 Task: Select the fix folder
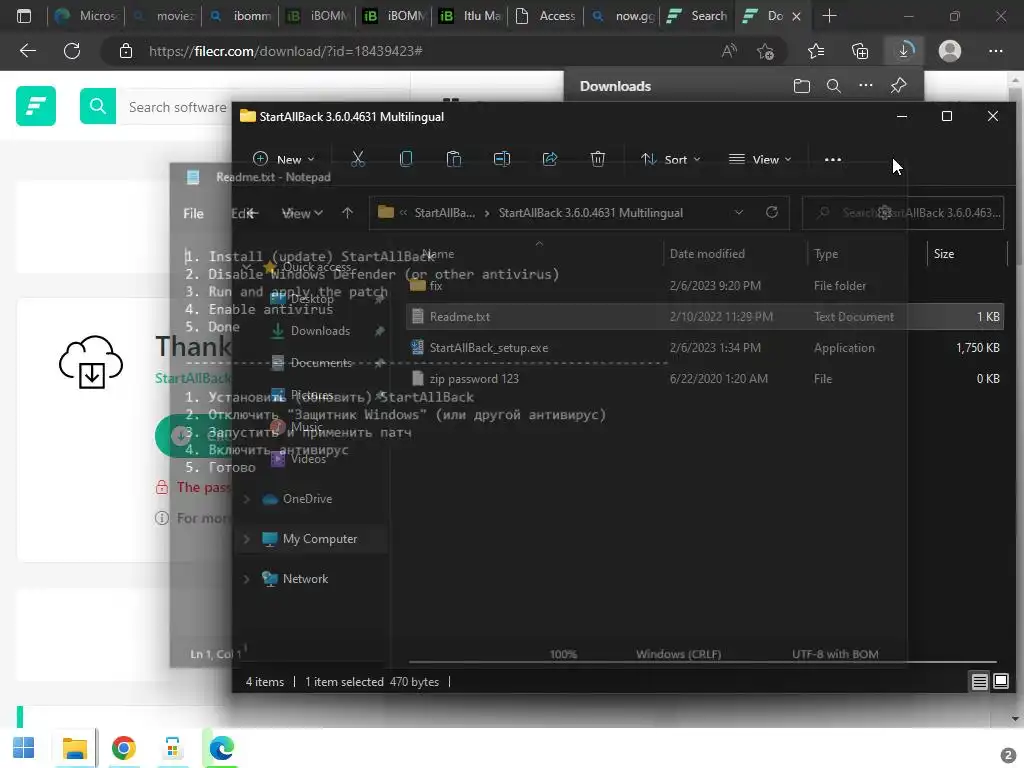pos(705,285)
